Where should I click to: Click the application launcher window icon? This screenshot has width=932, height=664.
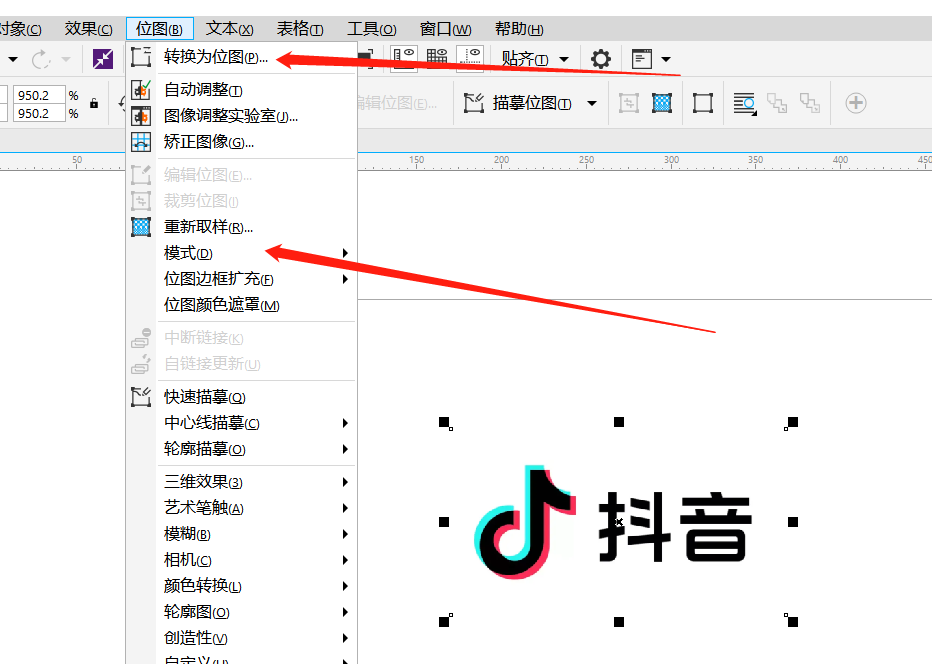tap(642, 59)
